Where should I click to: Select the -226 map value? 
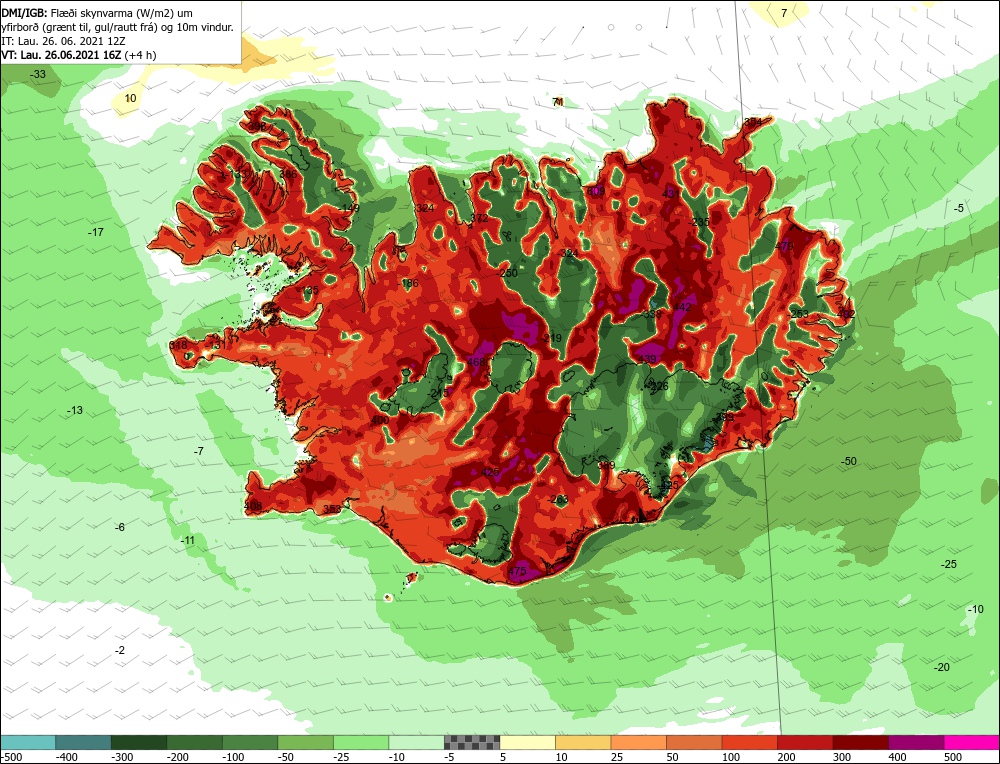point(658,386)
